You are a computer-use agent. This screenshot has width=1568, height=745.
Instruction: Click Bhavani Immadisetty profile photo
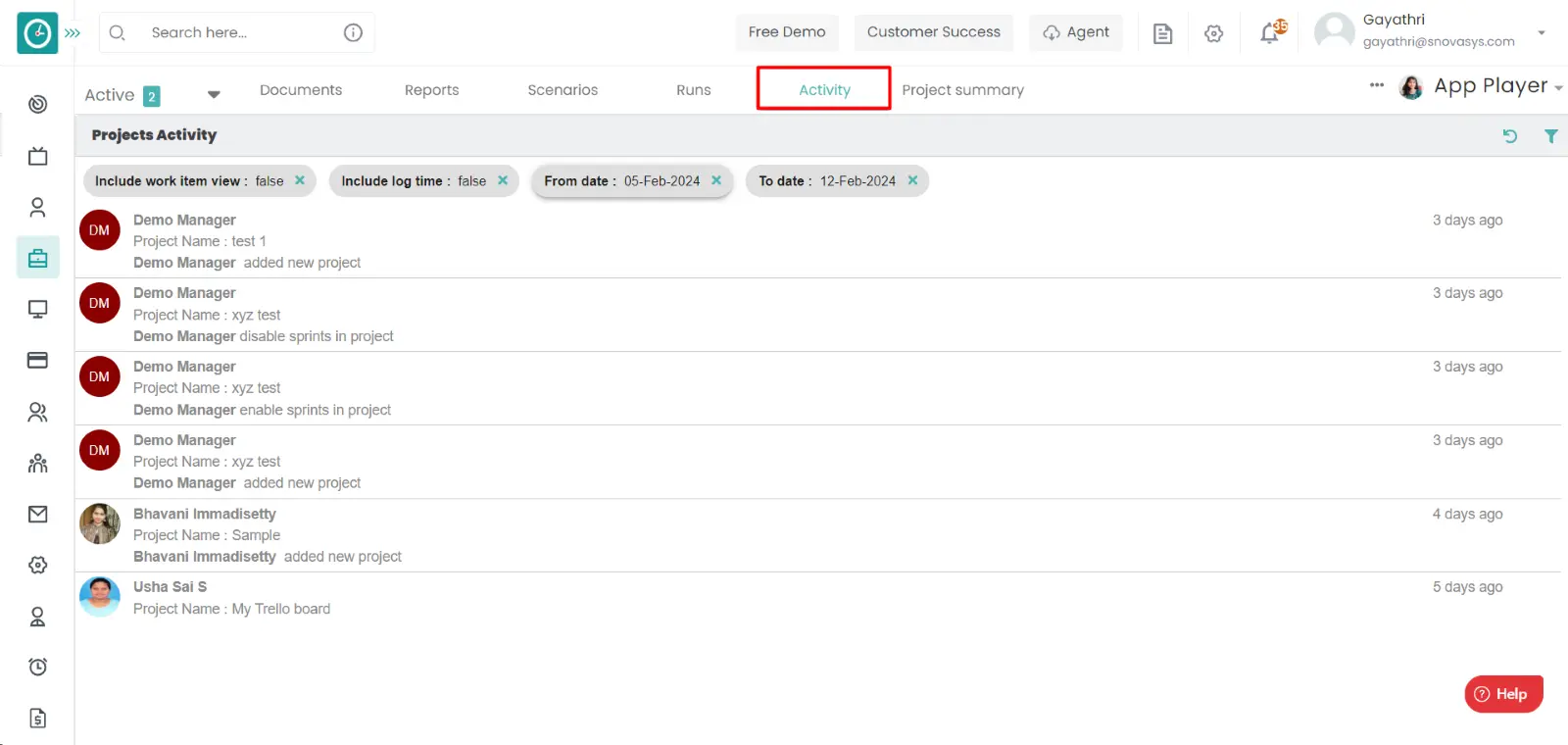pyautogui.click(x=100, y=523)
